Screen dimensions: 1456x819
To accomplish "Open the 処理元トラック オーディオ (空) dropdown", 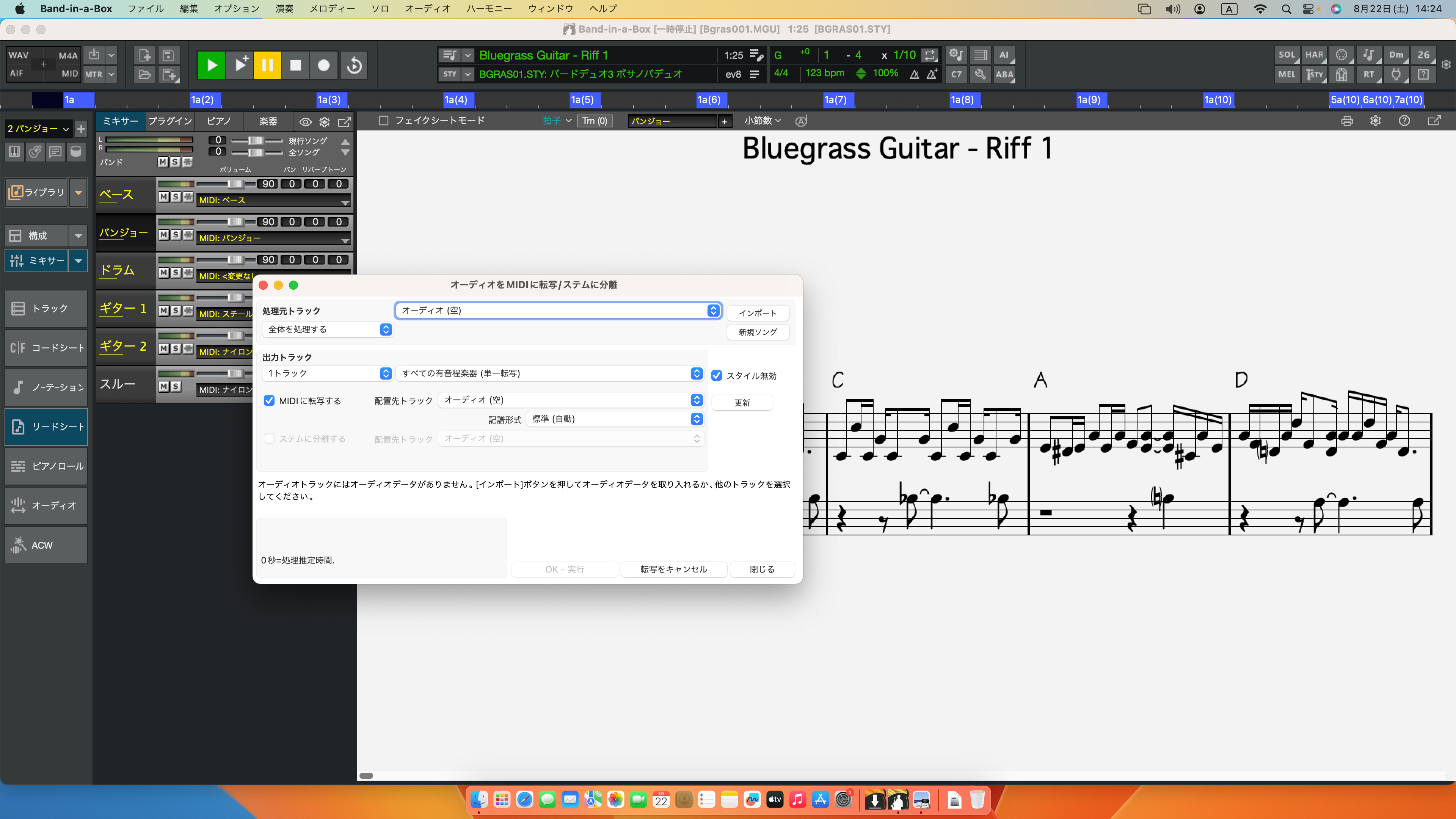I will click(x=558, y=310).
